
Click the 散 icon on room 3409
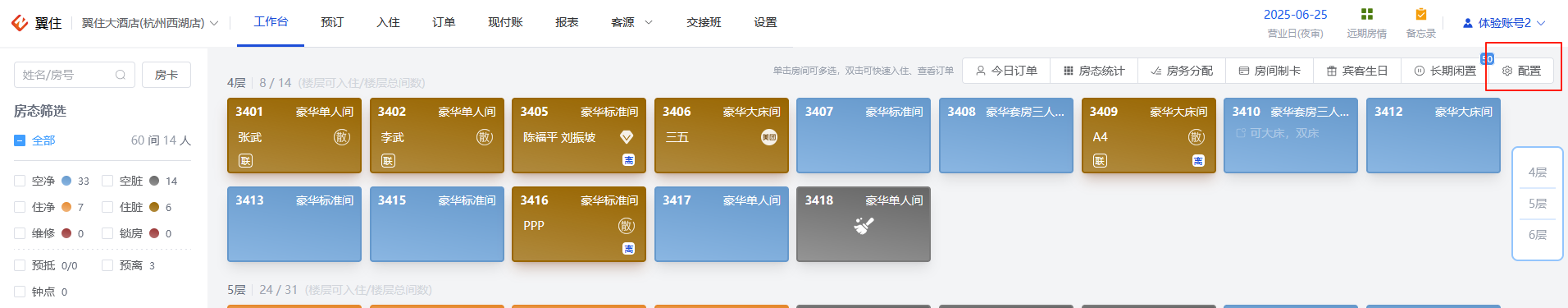tap(1197, 137)
